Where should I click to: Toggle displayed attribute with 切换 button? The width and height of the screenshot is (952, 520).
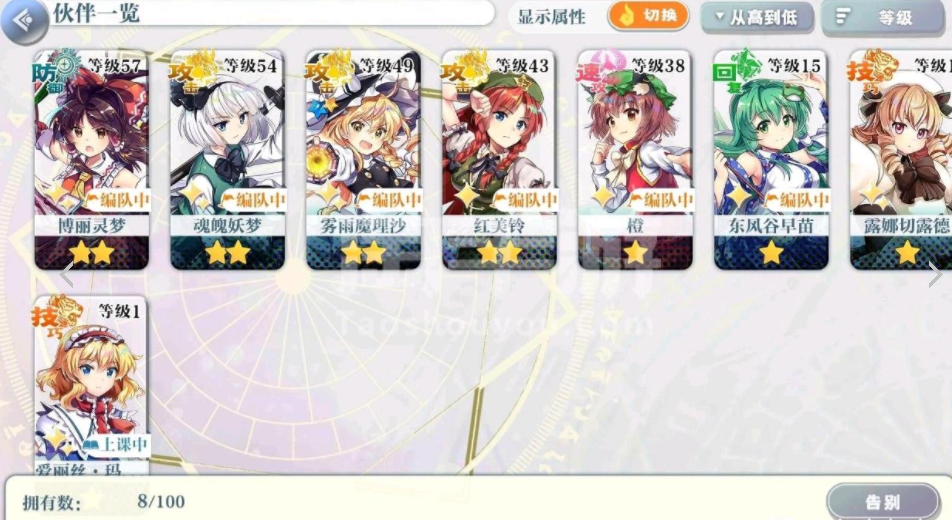[648, 16]
